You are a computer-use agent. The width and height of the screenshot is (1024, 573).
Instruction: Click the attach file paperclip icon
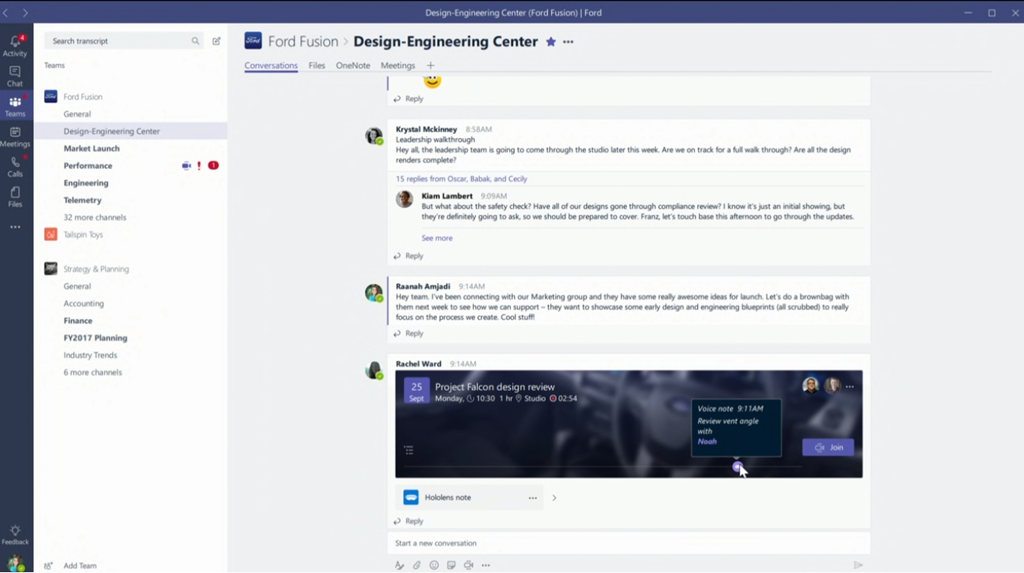click(x=417, y=565)
